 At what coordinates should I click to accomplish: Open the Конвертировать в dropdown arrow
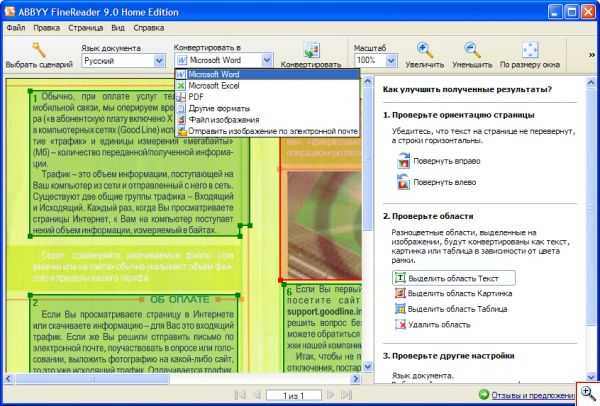pos(267,60)
